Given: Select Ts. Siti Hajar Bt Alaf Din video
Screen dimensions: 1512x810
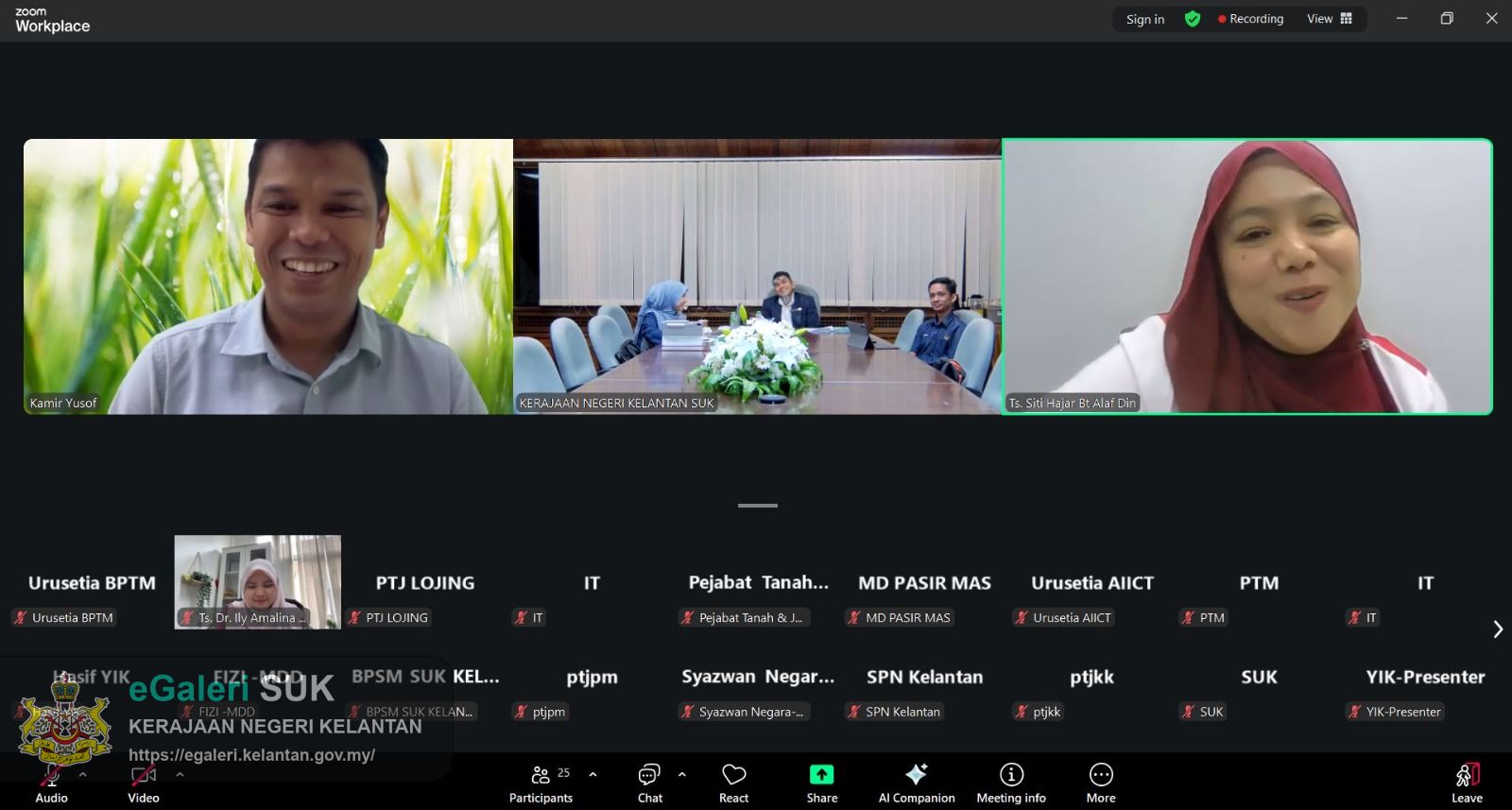Looking at the screenshot, I should pos(1247,277).
